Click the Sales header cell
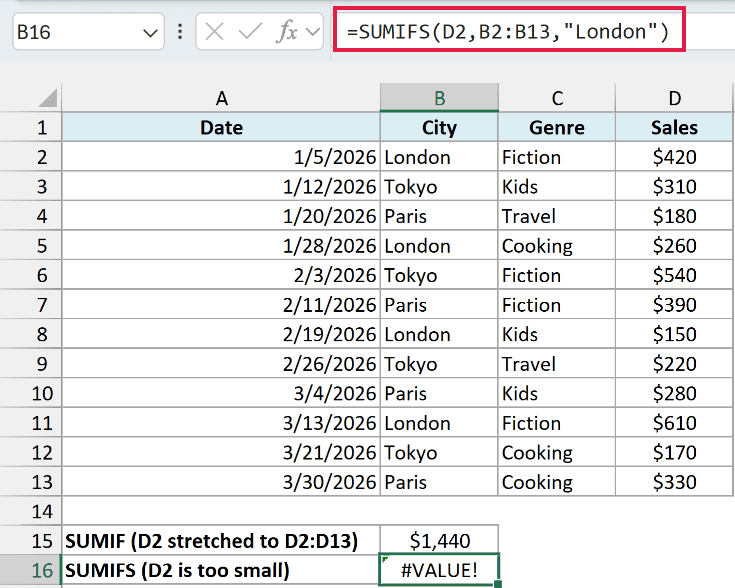The width and height of the screenshot is (735, 588). (x=674, y=128)
